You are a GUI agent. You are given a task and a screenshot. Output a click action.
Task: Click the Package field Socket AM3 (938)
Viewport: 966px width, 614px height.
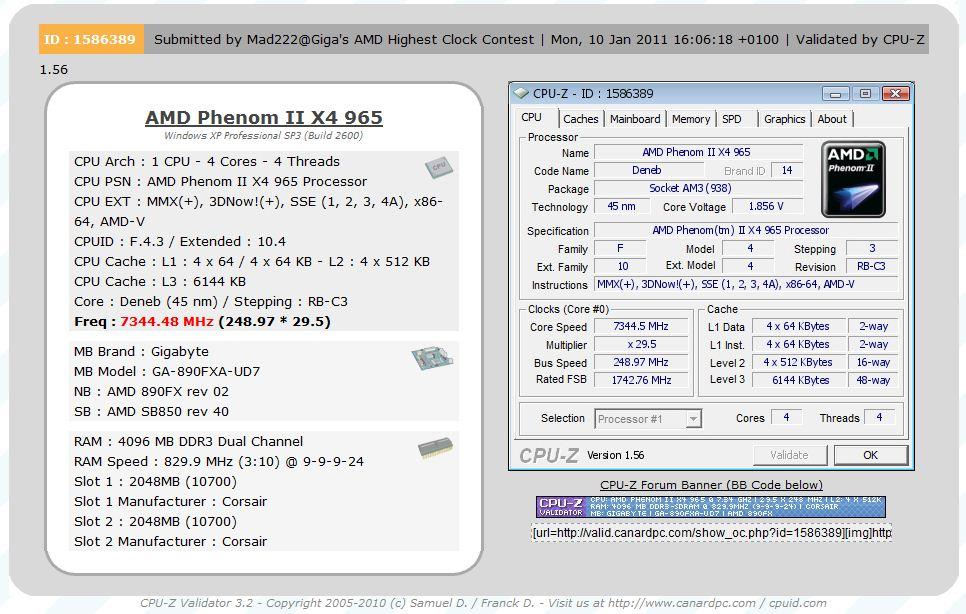[x=698, y=188]
